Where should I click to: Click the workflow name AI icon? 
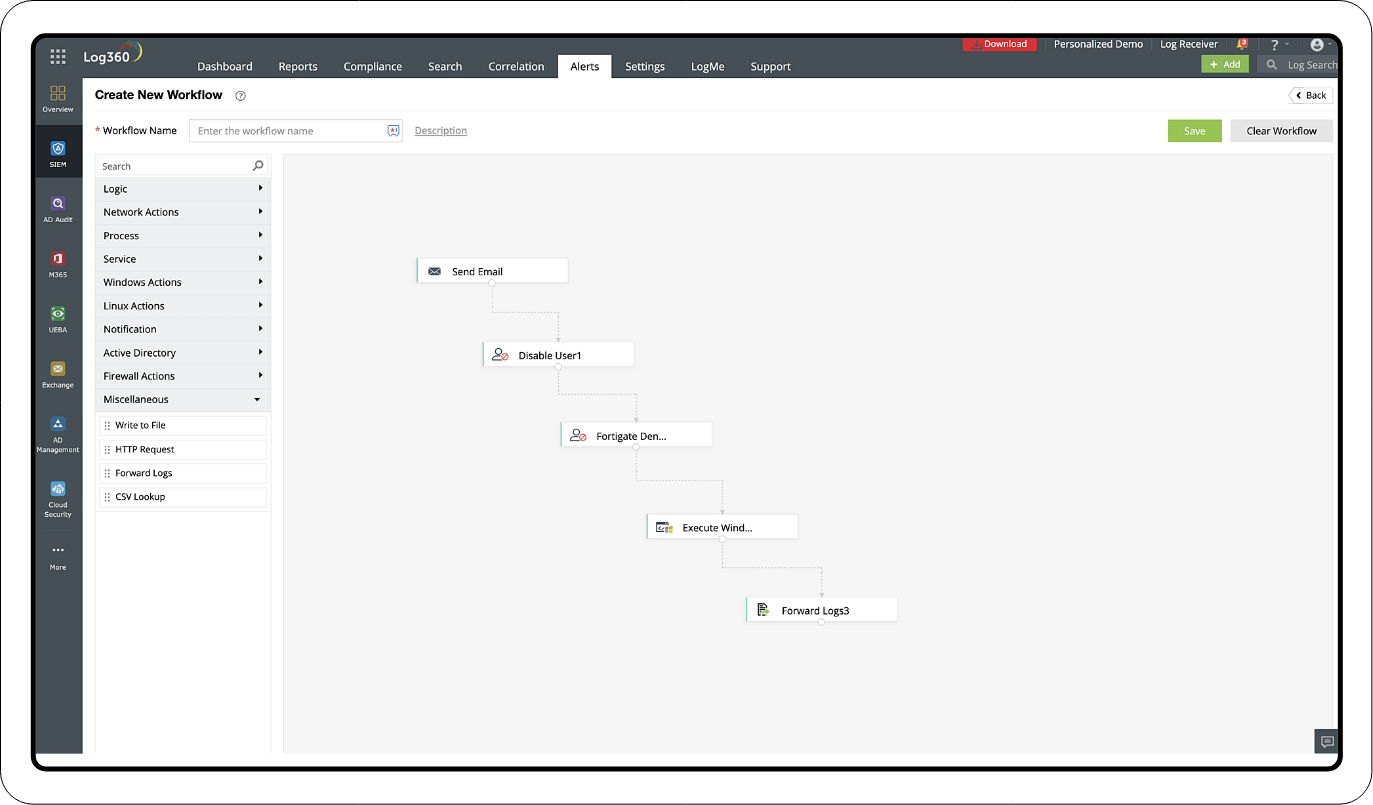point(393,131)
